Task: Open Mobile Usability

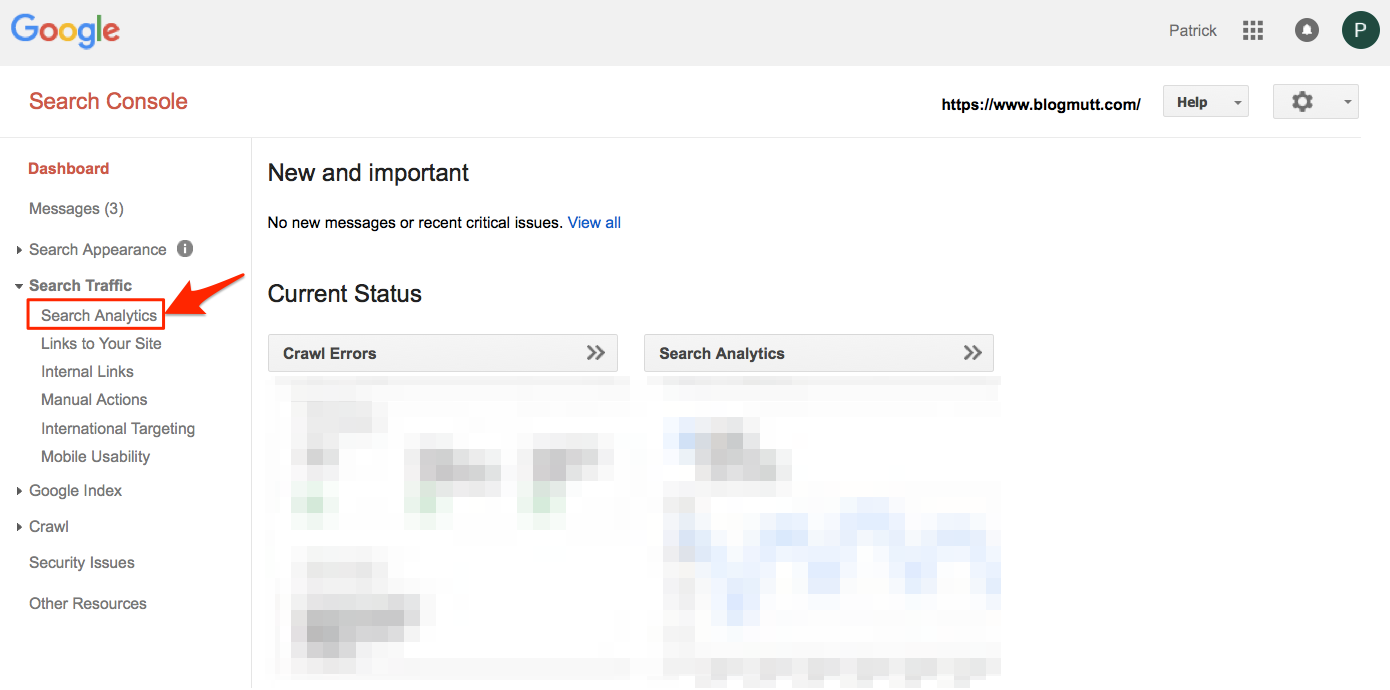Action: [95, 456]
